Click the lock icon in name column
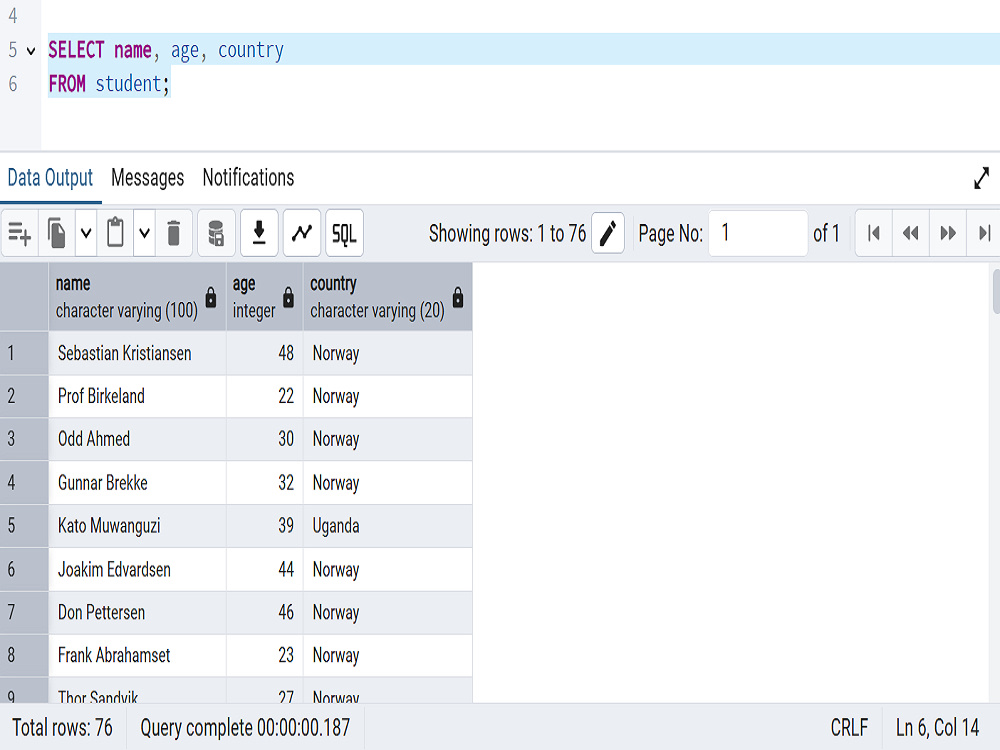The image size is (1000, 750). [x=211, y=297]
